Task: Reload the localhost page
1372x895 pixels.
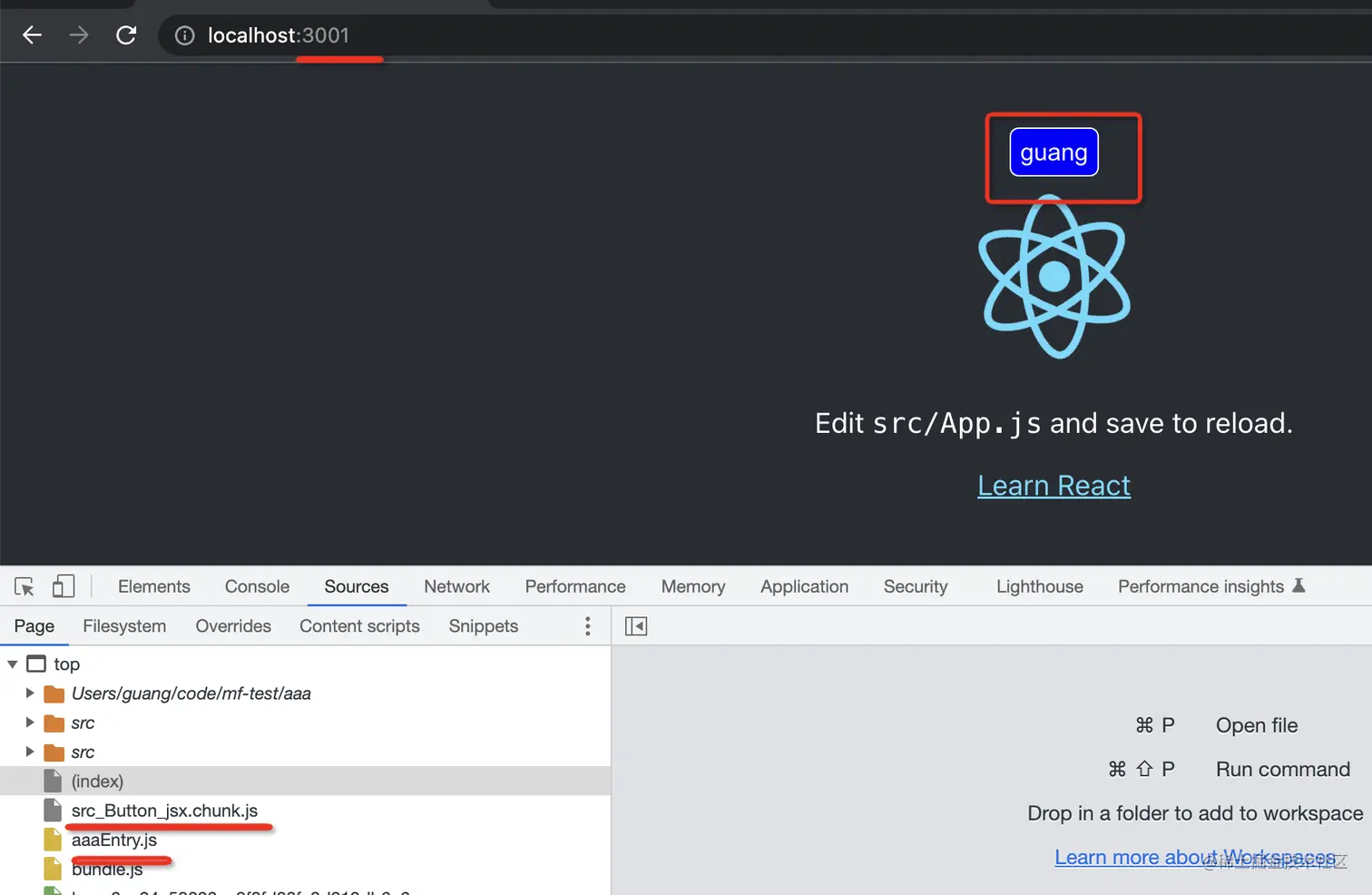Action: (x=126, y=35)
